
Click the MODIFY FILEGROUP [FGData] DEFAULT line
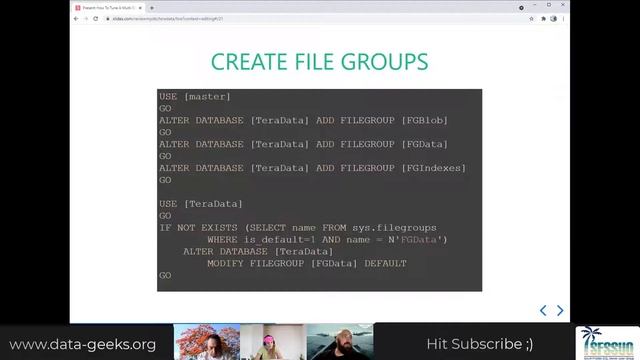tap(307, 264)
